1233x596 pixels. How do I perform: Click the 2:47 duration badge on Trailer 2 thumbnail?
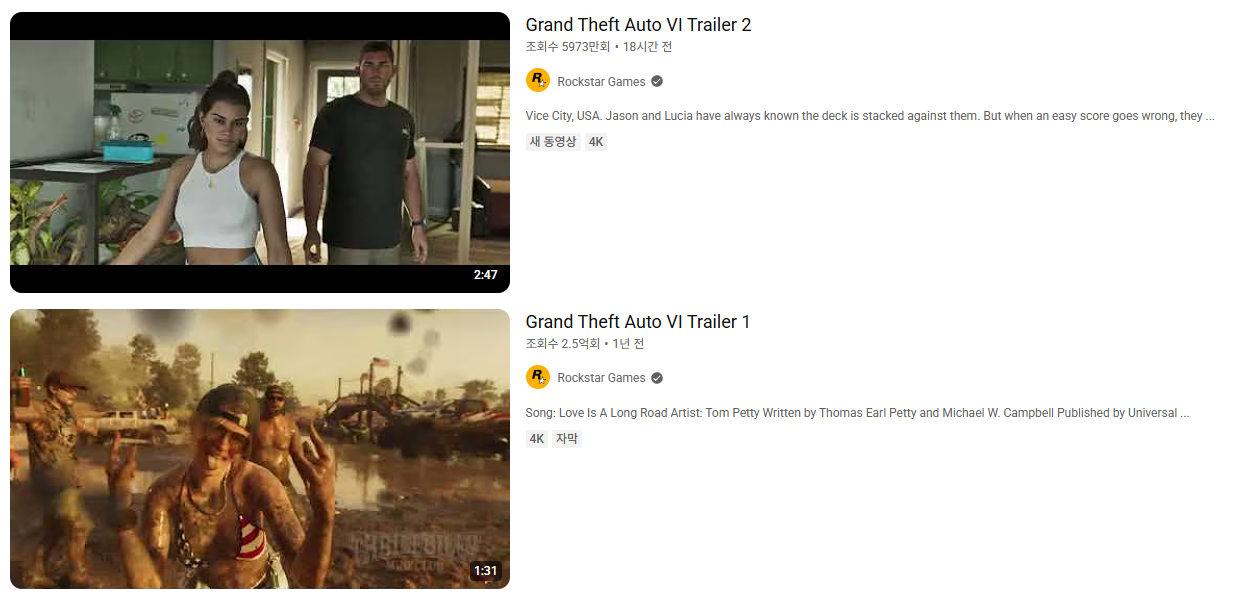tap(486, 275)
